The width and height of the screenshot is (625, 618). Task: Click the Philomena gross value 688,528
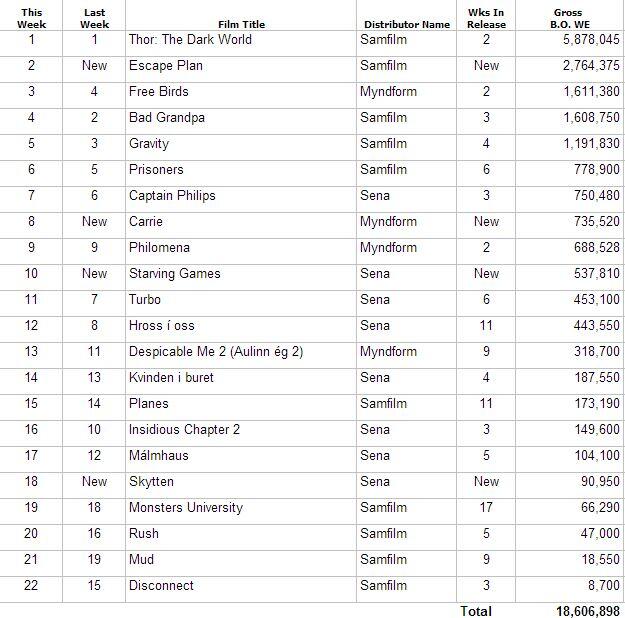click(x=596, y=248)
